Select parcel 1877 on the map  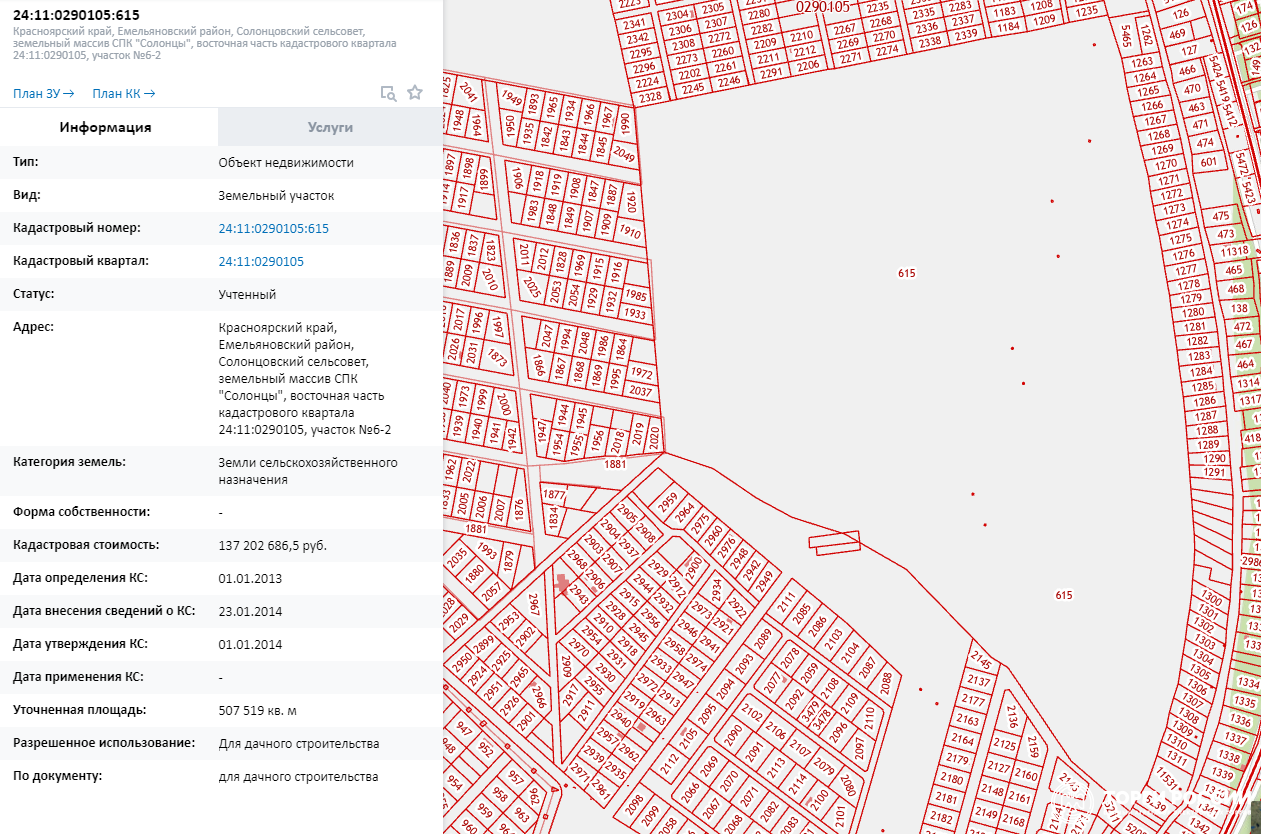coord(554,495)
